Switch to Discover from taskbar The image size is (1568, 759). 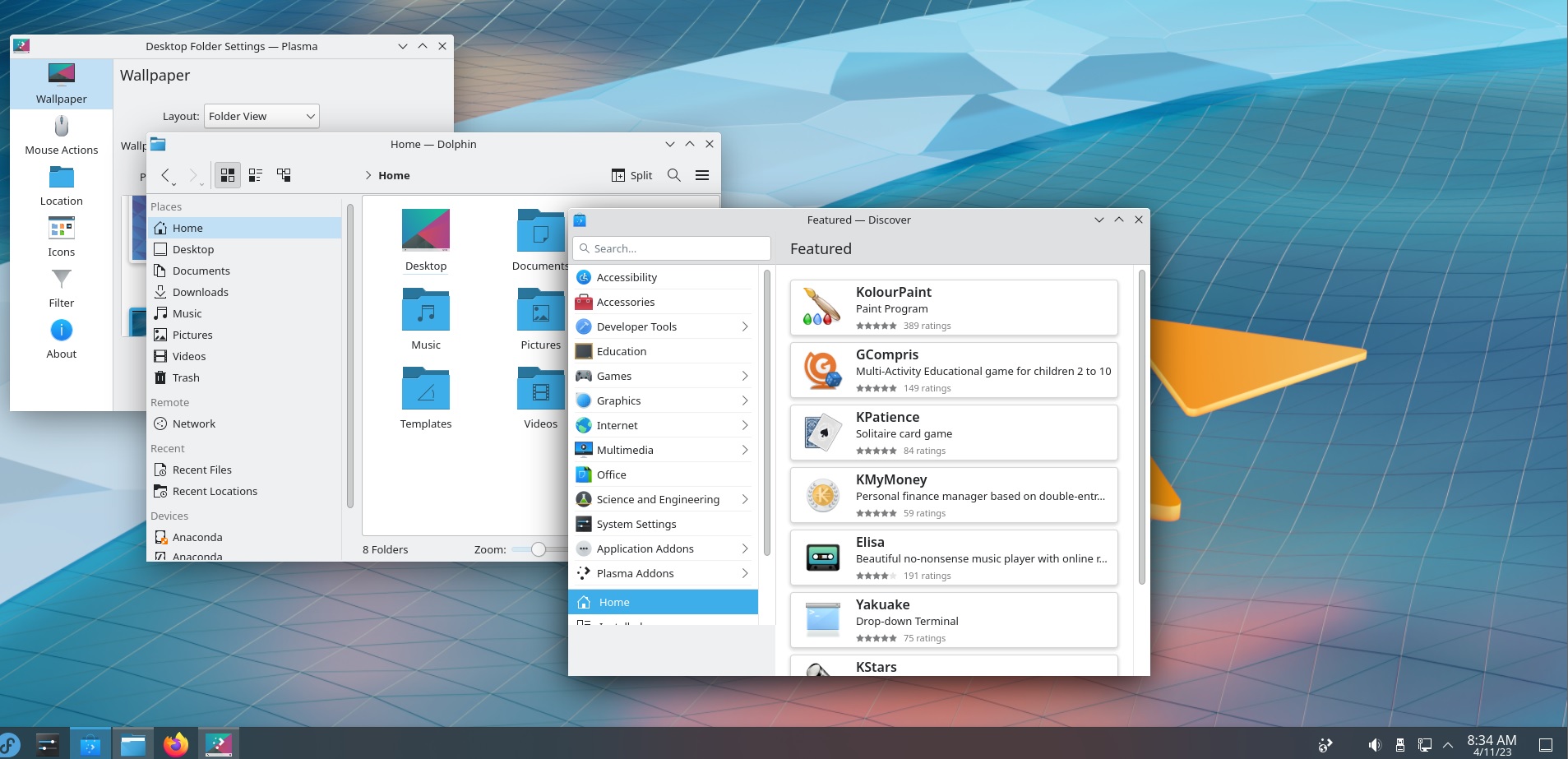(90, 743)
